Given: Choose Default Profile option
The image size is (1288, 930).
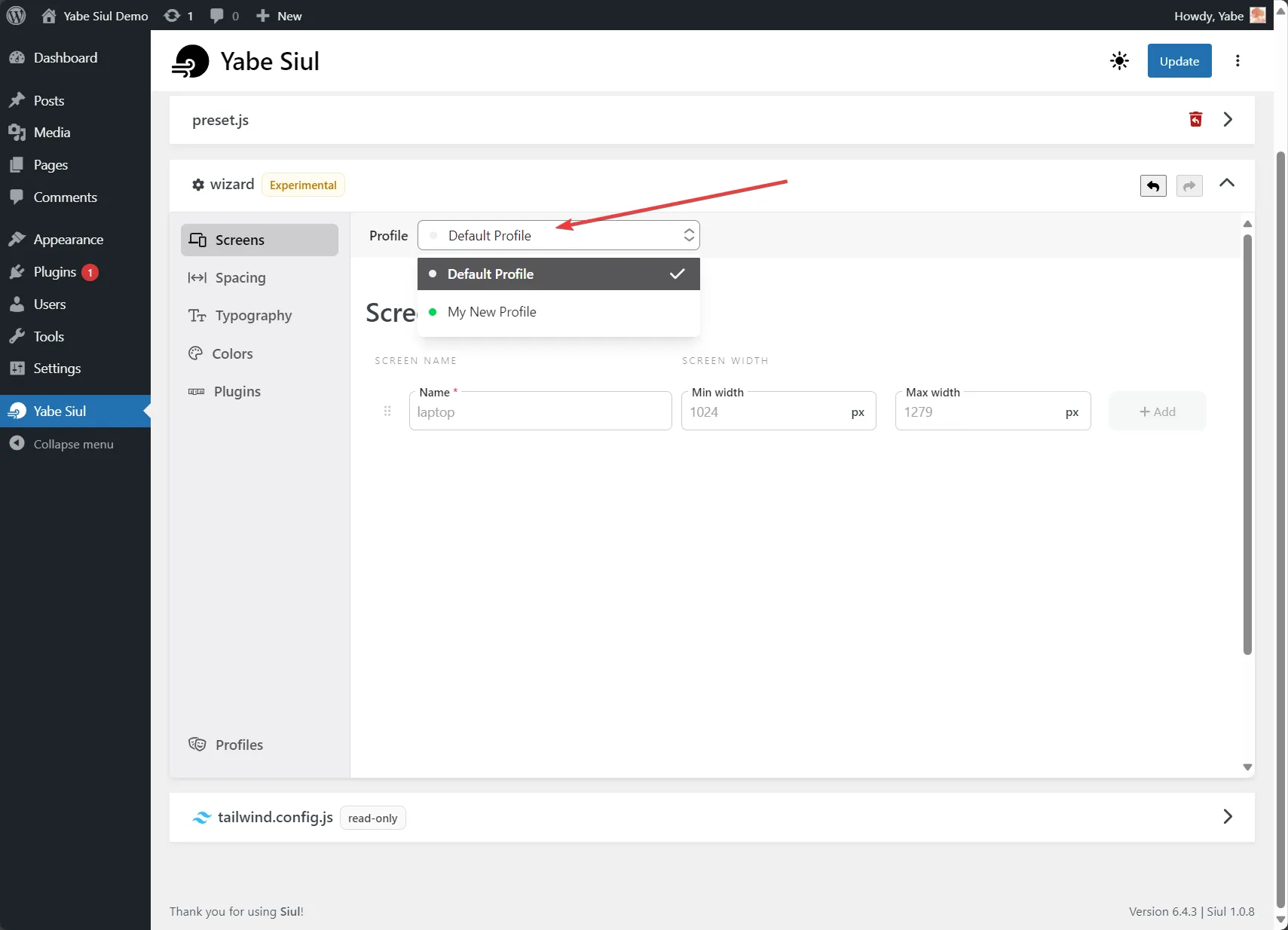Looking at the screenshot, I should 558,274.
